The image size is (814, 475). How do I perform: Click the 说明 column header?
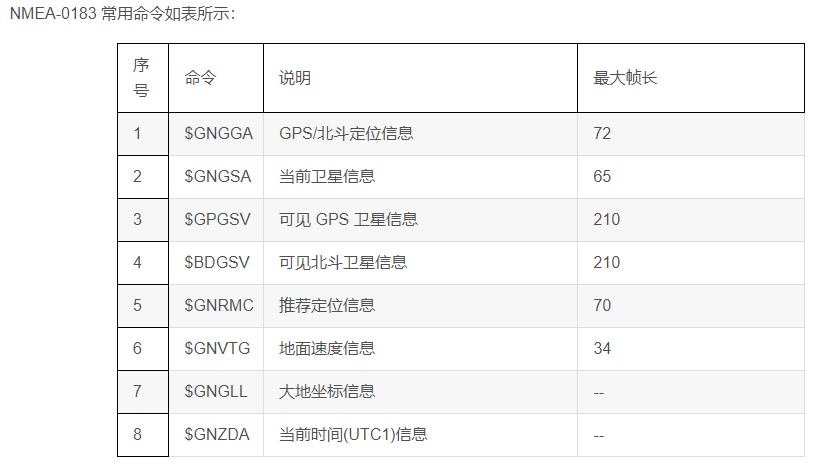click(x=294, y=78)
